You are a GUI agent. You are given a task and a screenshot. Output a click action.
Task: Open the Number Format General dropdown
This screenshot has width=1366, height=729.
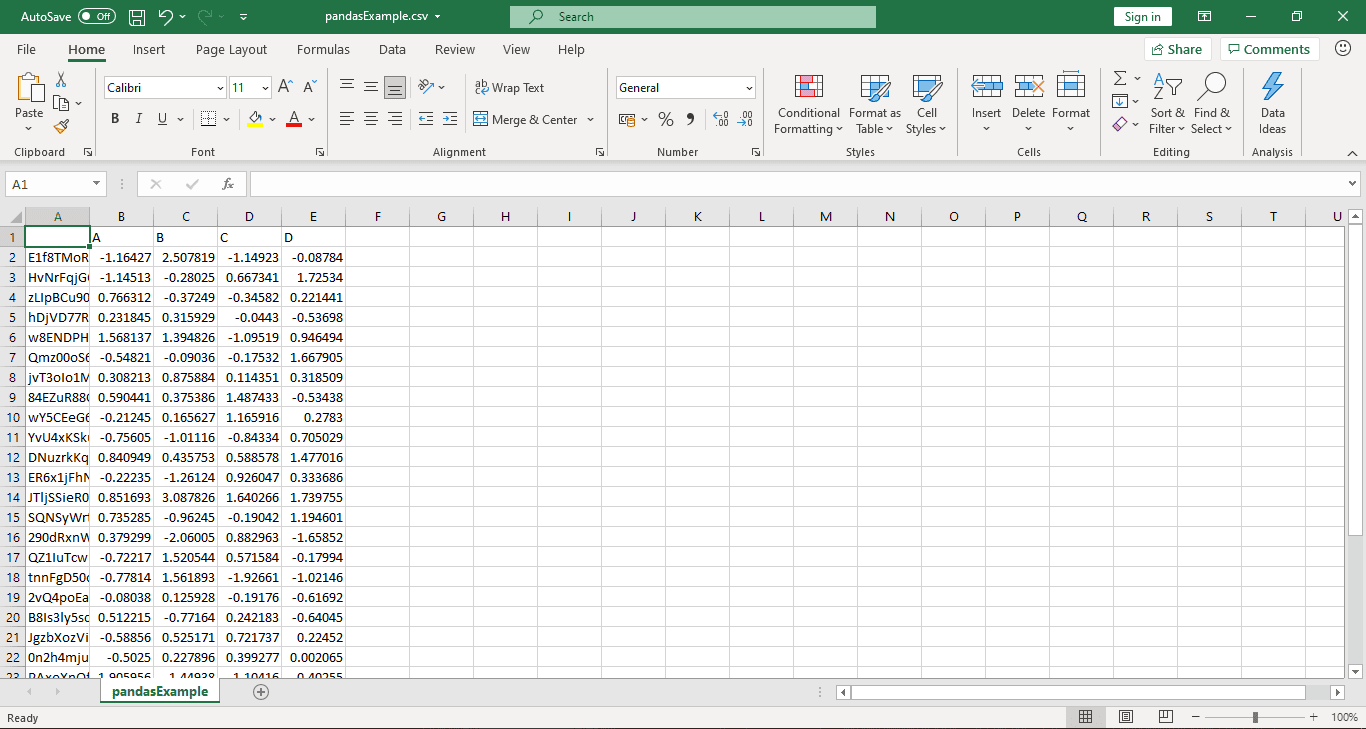coord(749,88)
